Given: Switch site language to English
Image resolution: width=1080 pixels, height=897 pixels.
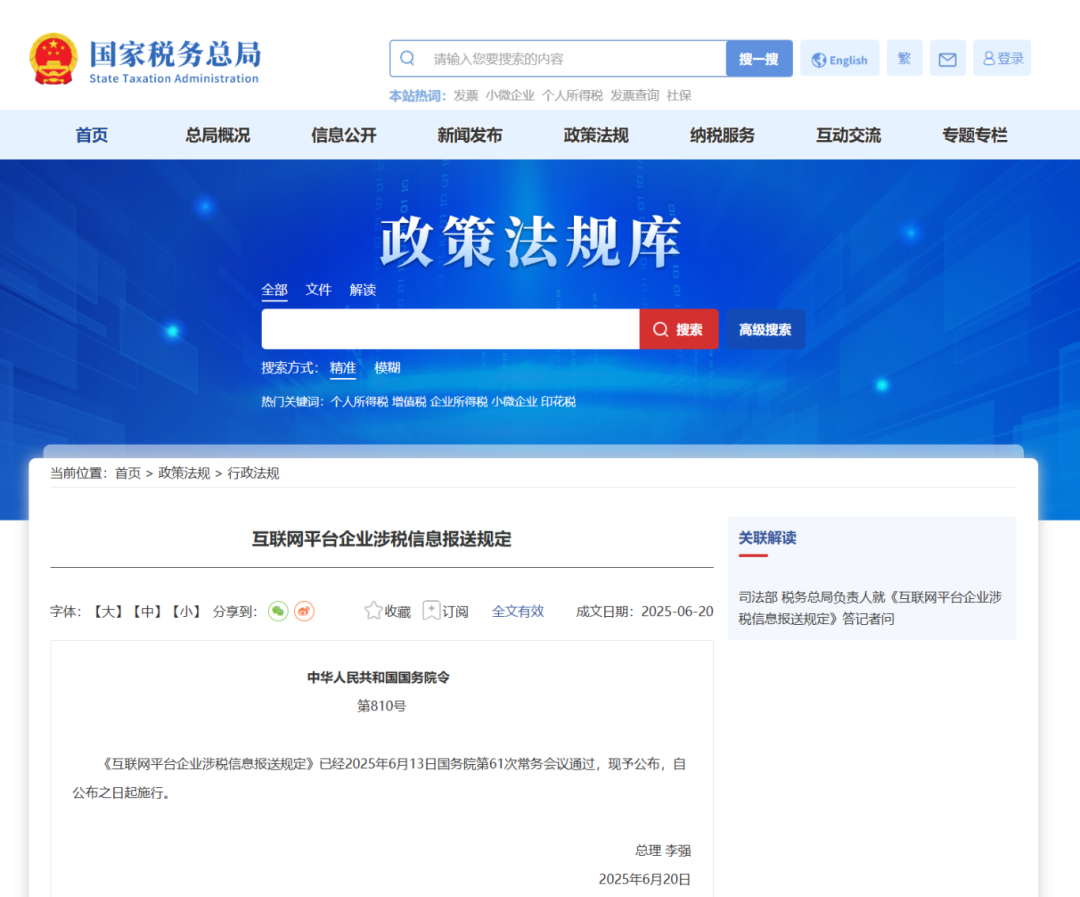Looking at the screenshot, I should point(840,59).
